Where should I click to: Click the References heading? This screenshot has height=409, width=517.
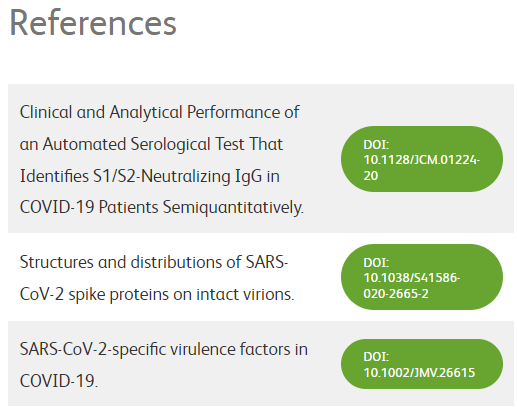pos(93,23)
